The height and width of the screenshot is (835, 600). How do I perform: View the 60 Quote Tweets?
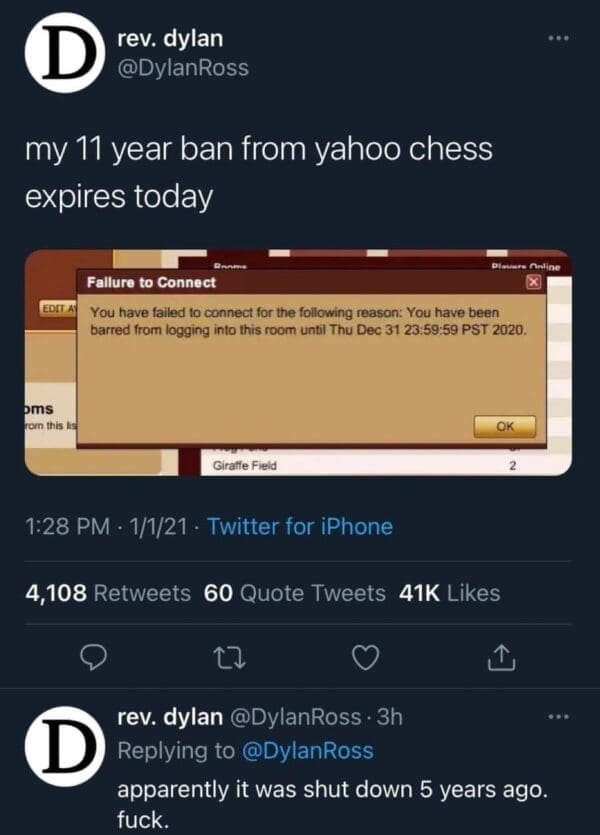click(x=294, y=593)
